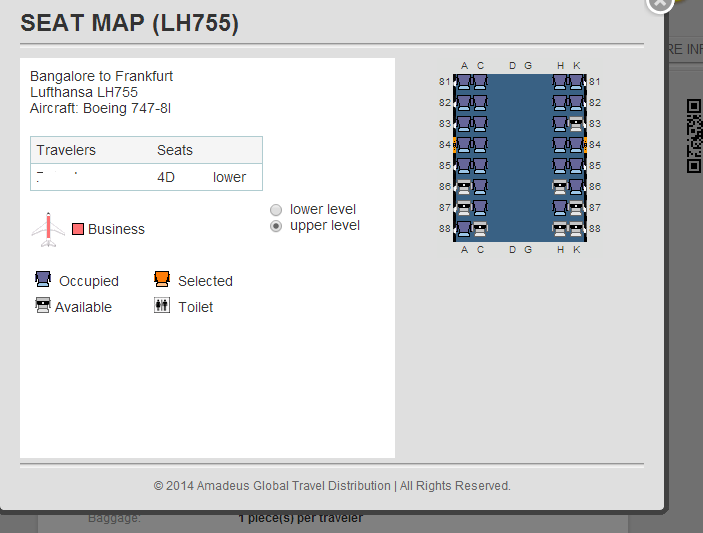
Task: Click occupied seat 85H
Action: pyautogui.click(x=560, y=166)
